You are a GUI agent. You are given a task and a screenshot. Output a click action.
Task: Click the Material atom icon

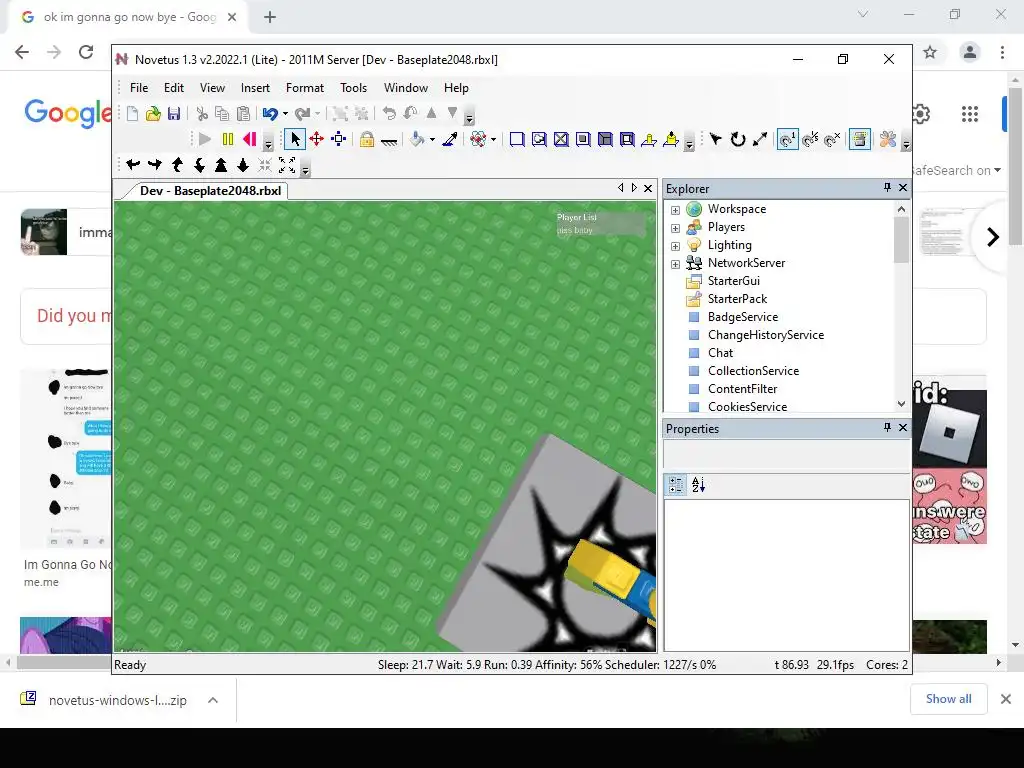coord(479,139)
